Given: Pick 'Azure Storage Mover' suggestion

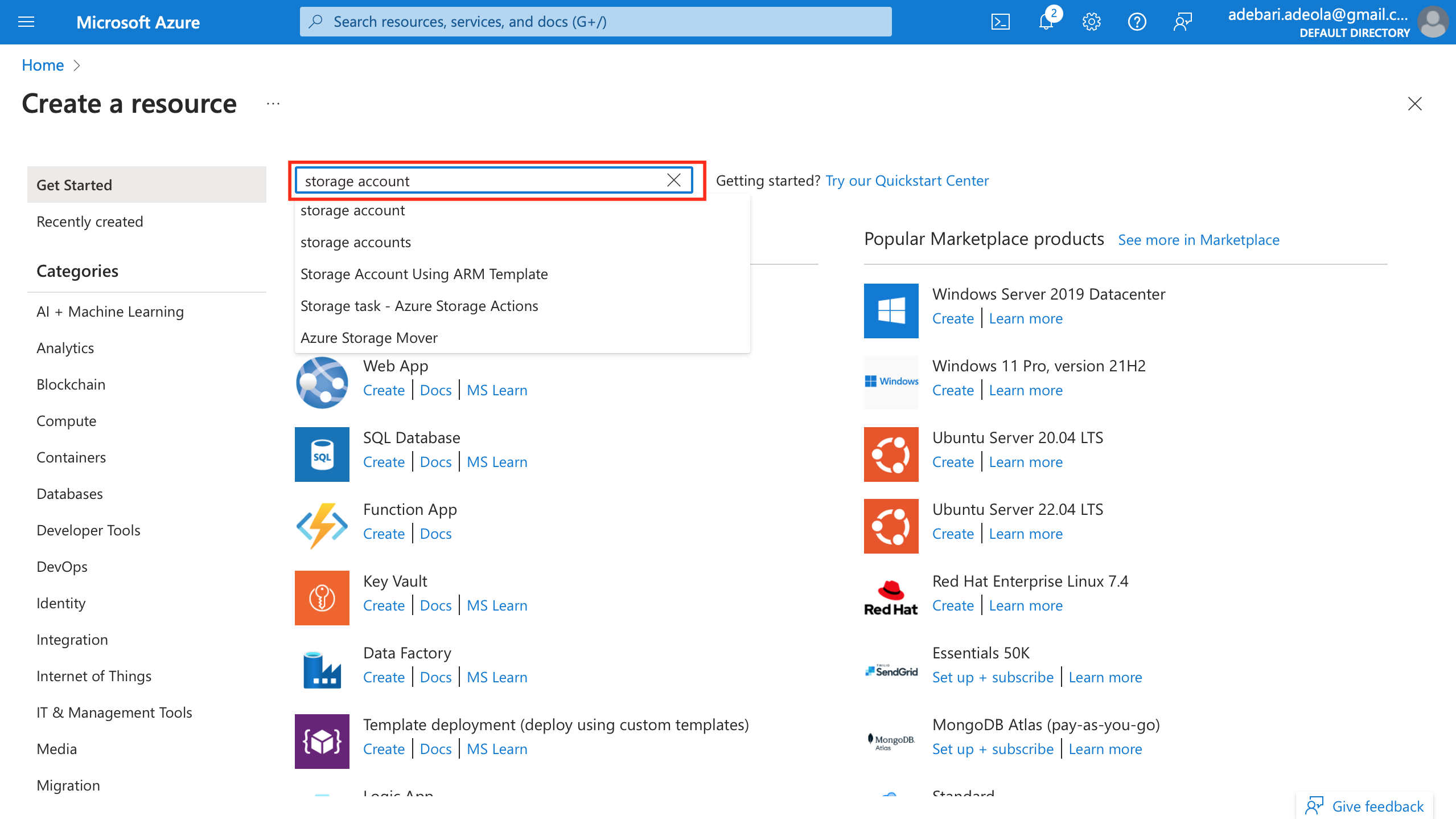Looking at the screenshot, I should pyautogui.click(x=368, y=338).
